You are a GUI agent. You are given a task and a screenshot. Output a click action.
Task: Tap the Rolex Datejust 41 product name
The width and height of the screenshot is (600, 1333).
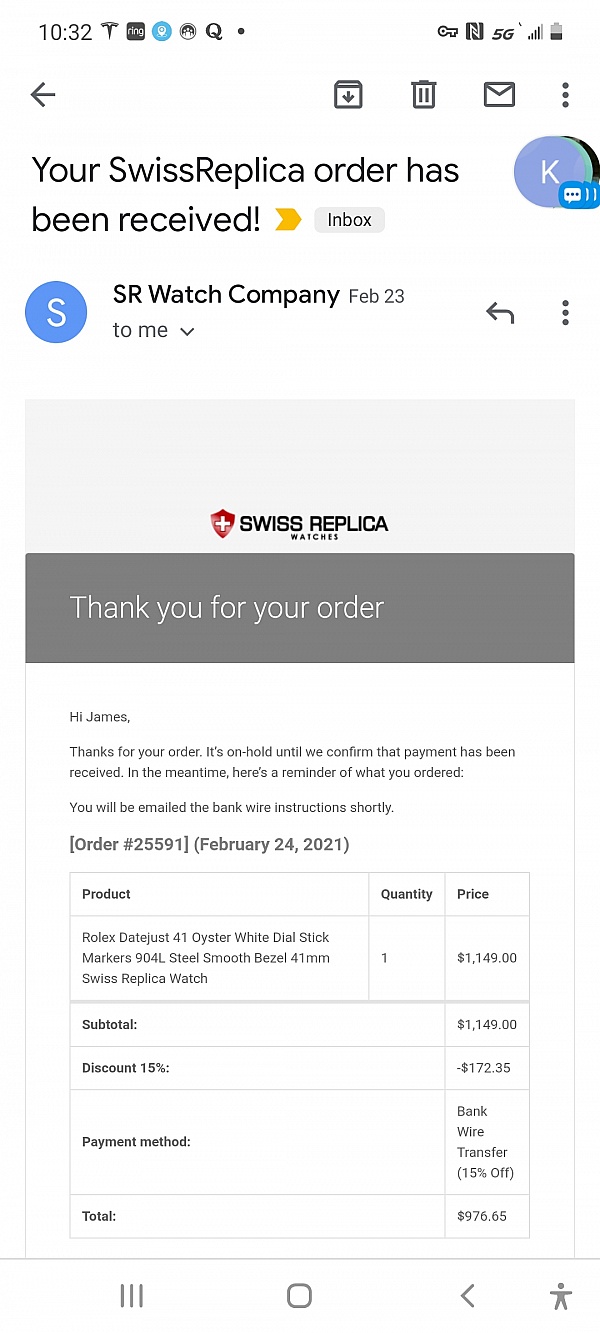tap(206, 958)
